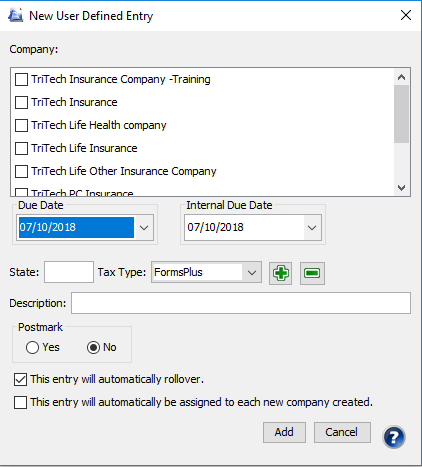
Task: Click the company list scroll down arrow
Action: point(401,188)
